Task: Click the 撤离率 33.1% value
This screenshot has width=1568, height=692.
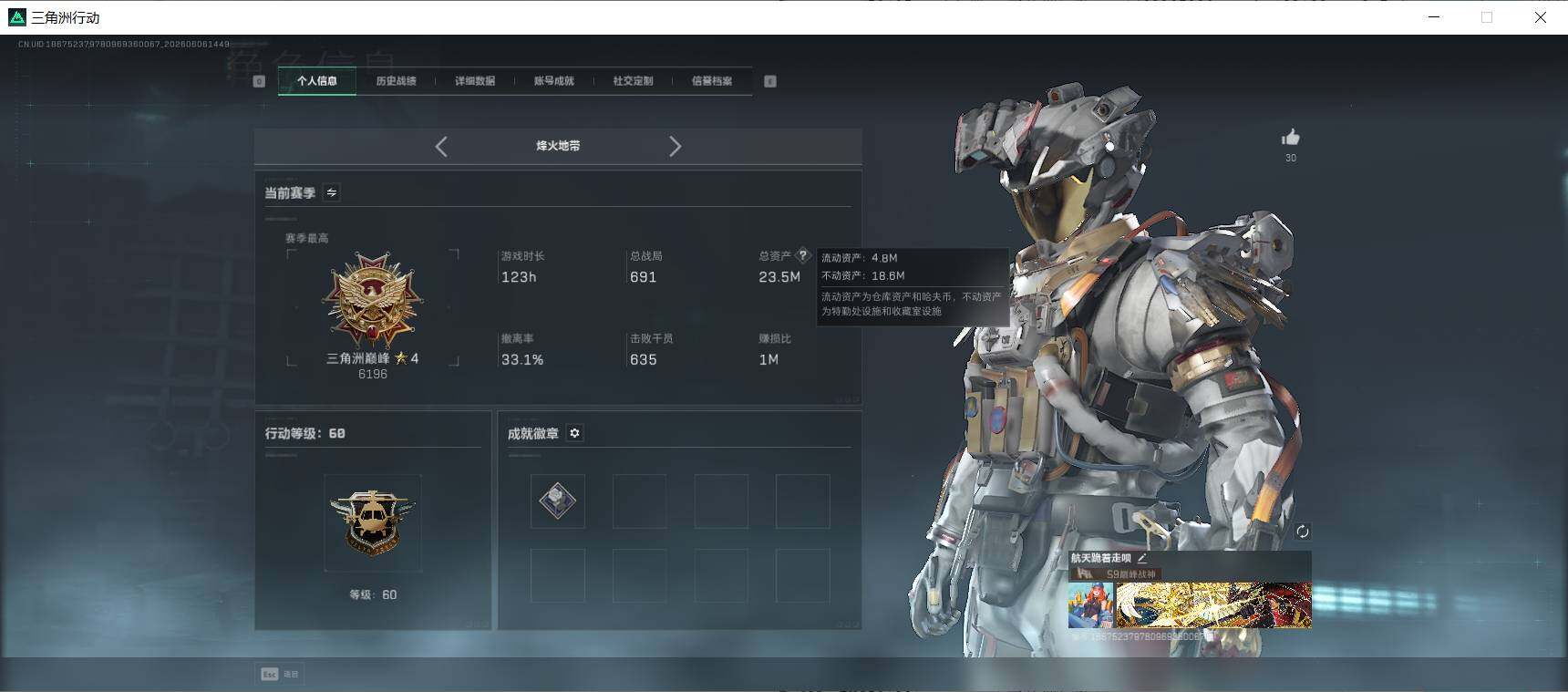Action: (x=522, y=360)
